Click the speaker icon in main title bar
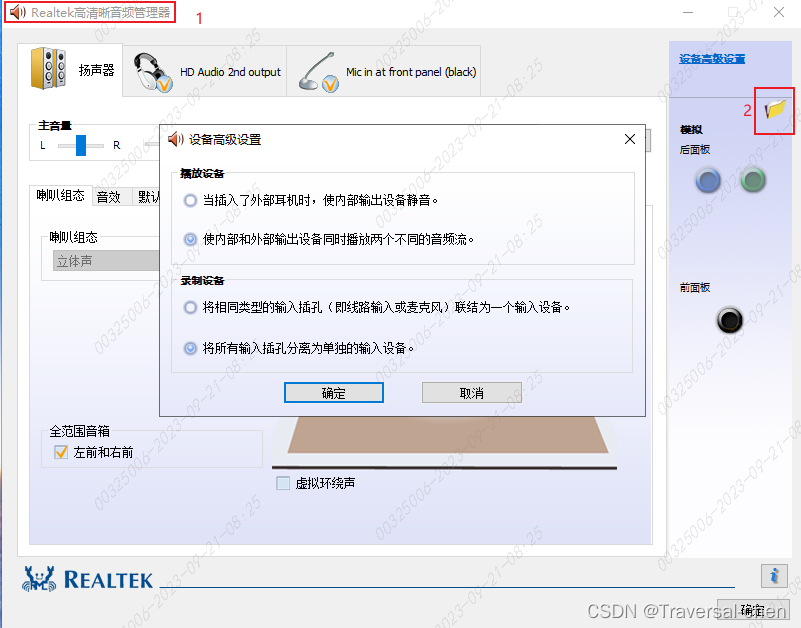The height and width of the screenshot is (628, 801). [x=18, y=12]
